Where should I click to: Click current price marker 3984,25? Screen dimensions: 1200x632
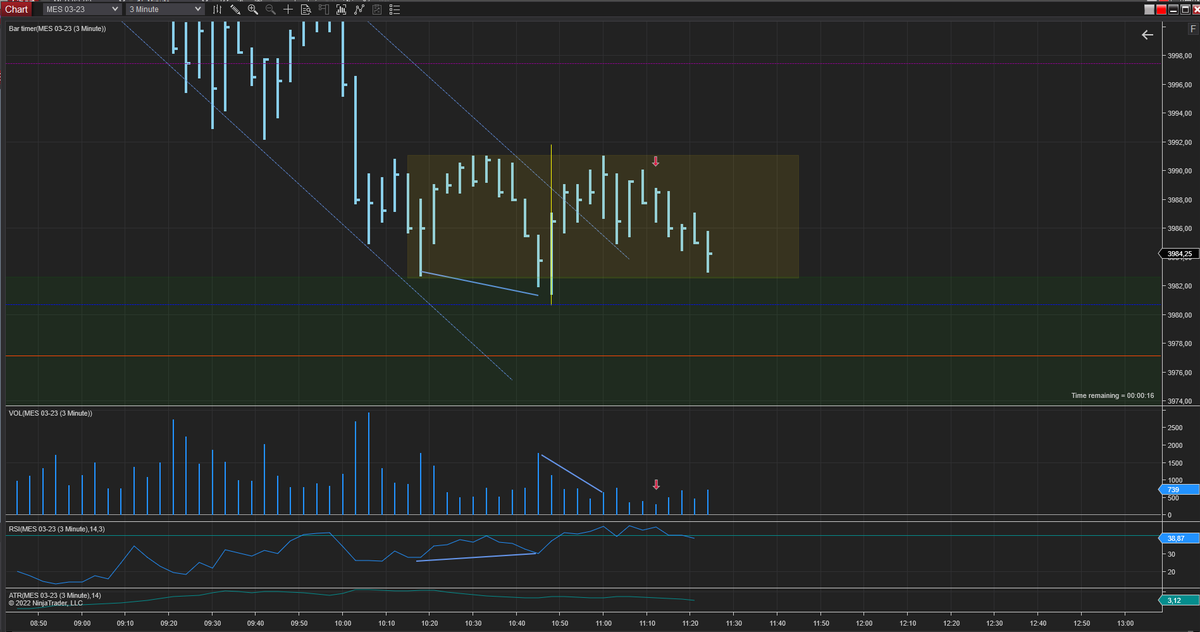(x=1178, y=254)
